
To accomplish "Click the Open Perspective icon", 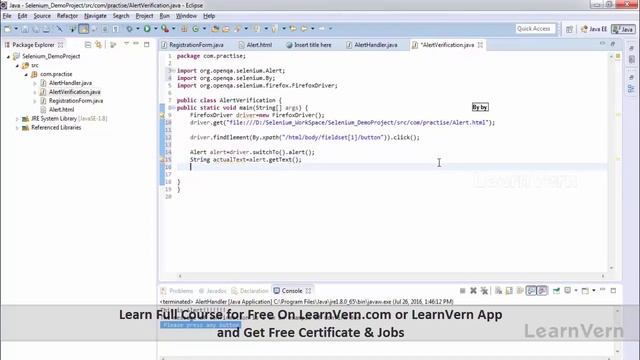I will pos(570,29).
